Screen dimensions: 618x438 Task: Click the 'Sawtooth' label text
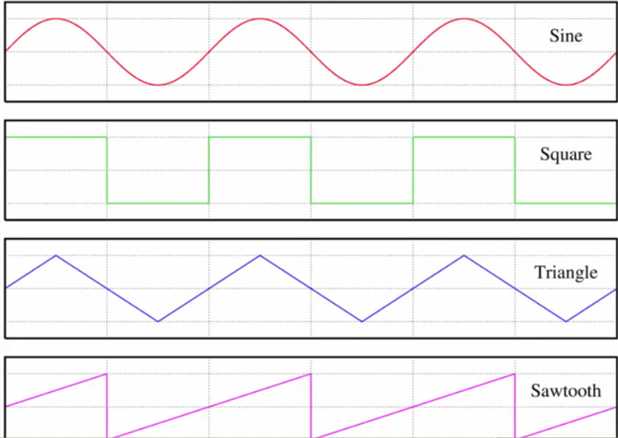point(566,391)
